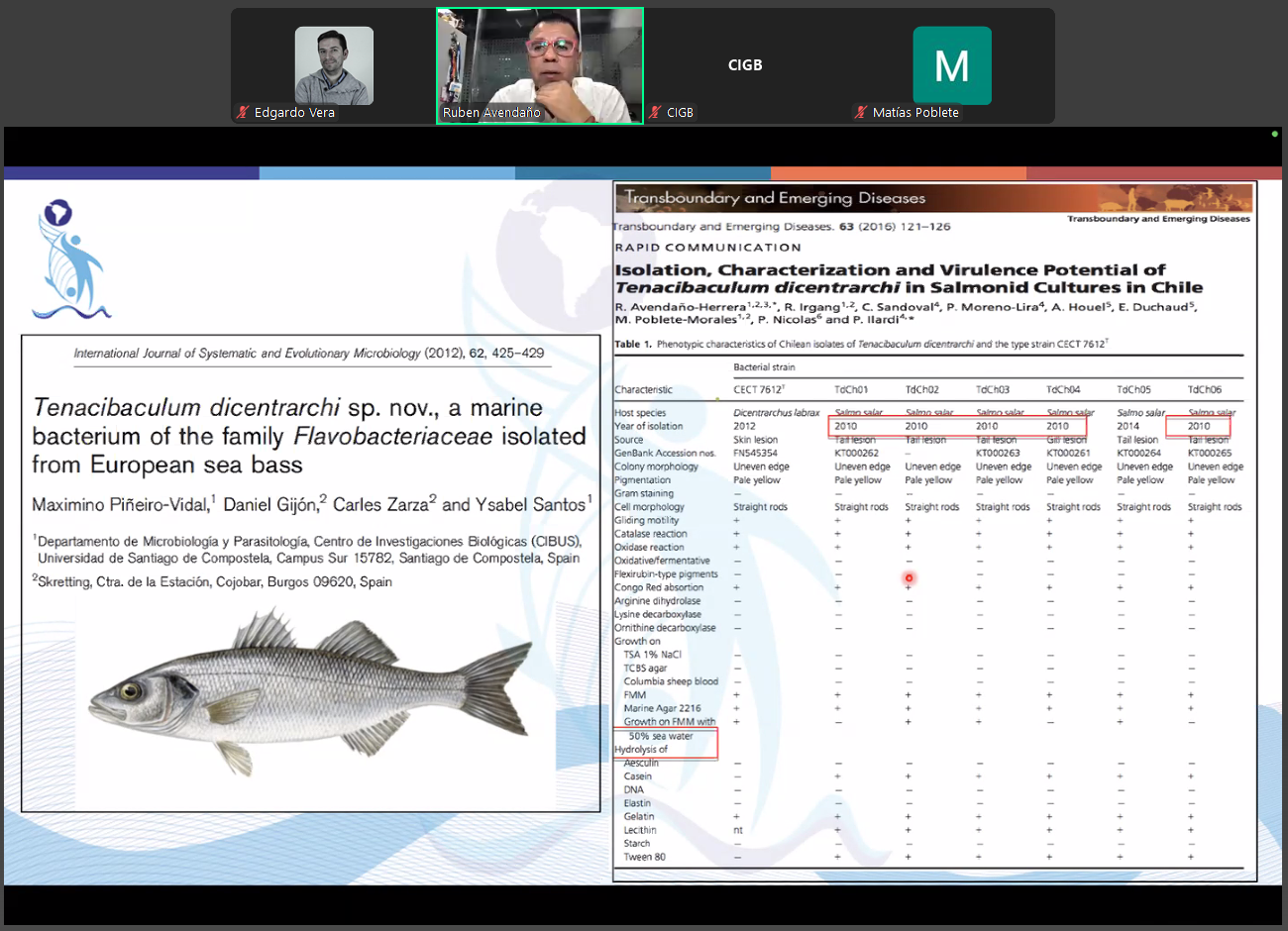Click the large CIGB text in participant tile

pos(745,65)
